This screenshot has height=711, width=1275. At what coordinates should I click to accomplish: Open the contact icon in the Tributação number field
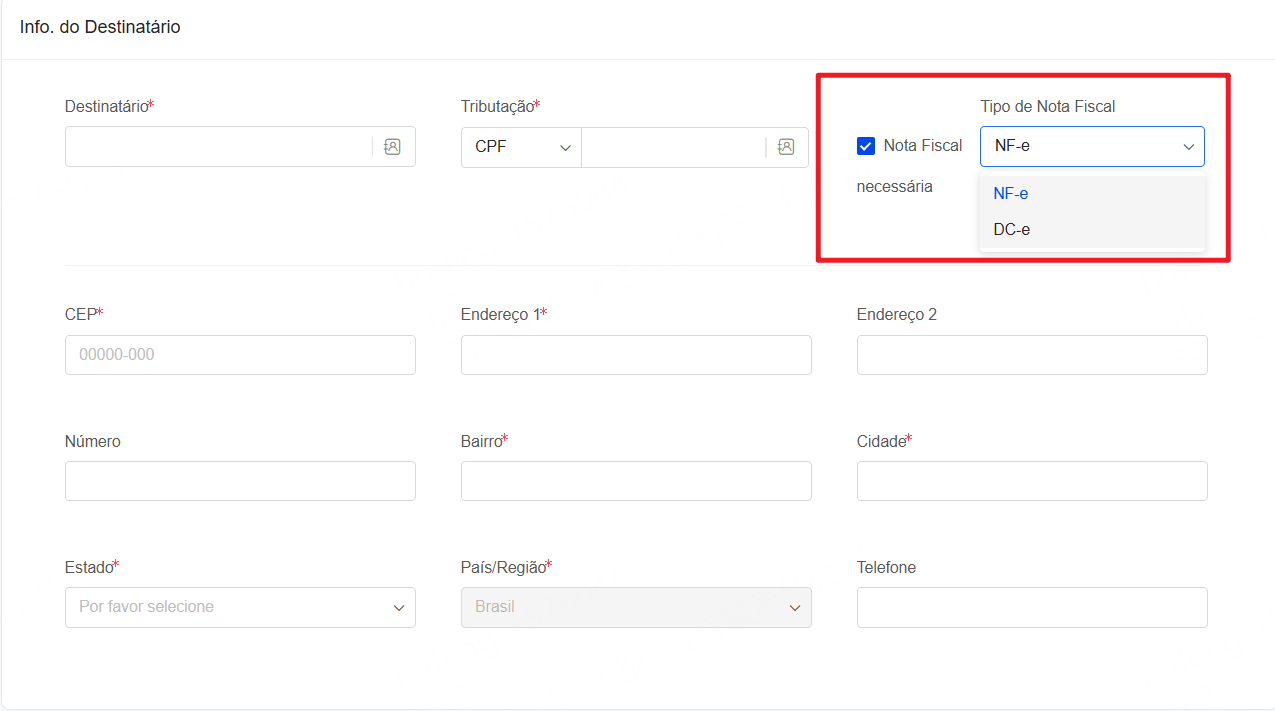tap(786, 147)
